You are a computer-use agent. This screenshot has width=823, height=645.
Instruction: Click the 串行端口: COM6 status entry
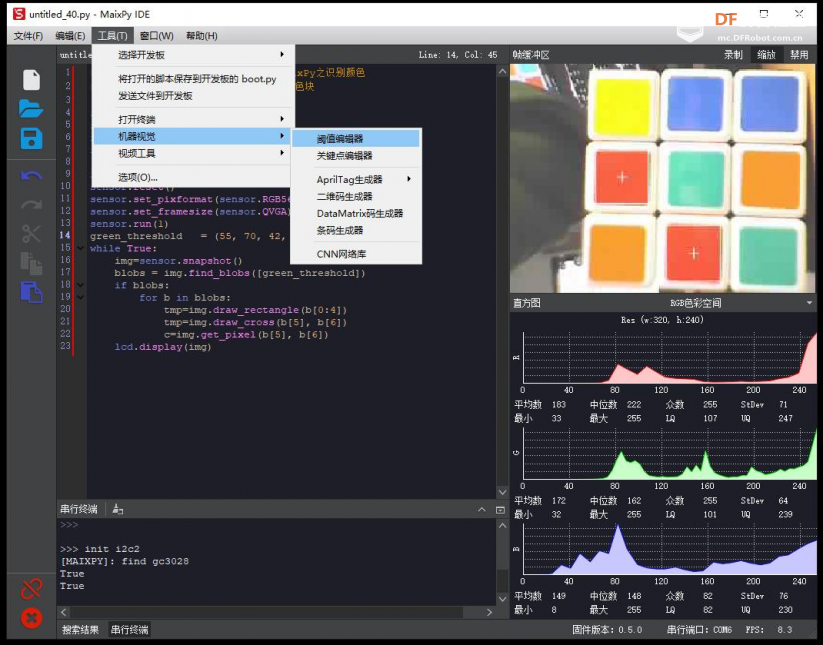[x=699, y=630]
